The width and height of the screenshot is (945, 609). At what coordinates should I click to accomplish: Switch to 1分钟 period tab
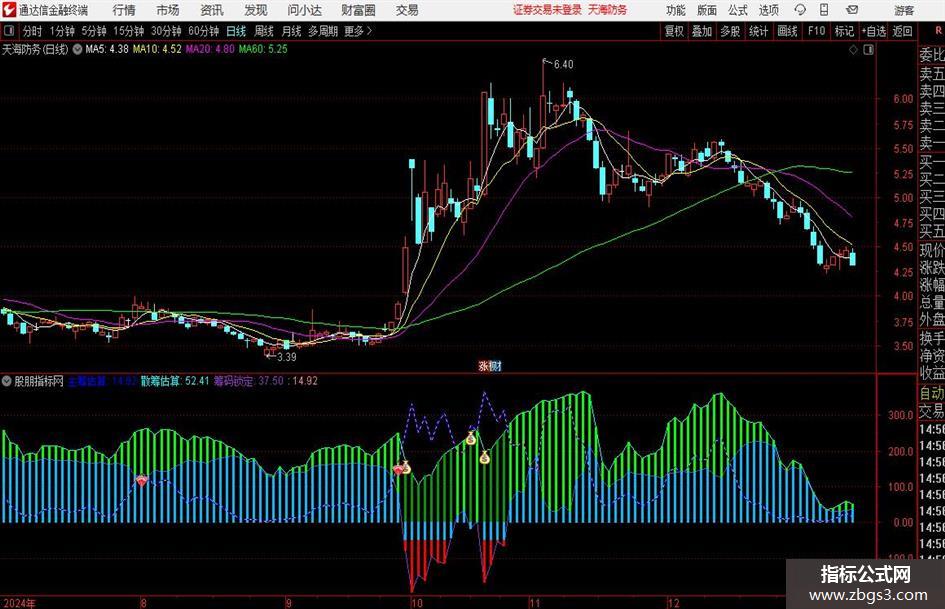click(x=62, y=31)
